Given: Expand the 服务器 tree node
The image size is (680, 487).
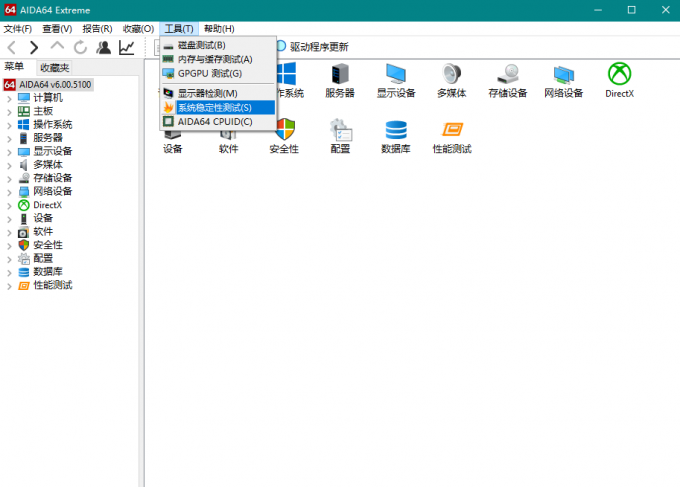Looking at the screenshot, I should tap(9, 139).
